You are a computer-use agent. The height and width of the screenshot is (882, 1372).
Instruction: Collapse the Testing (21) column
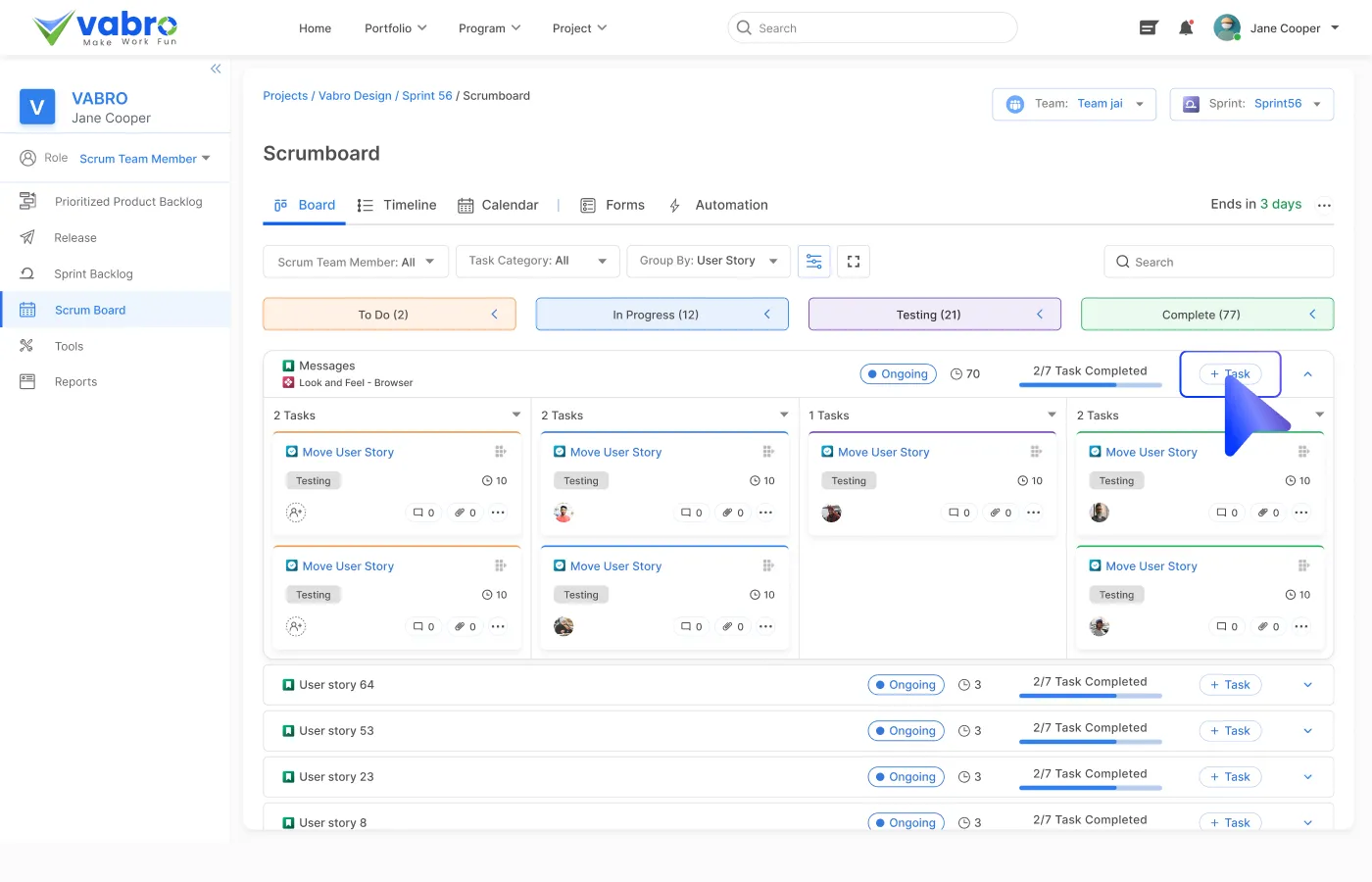pyautogui.click(x=1040, y=315)
